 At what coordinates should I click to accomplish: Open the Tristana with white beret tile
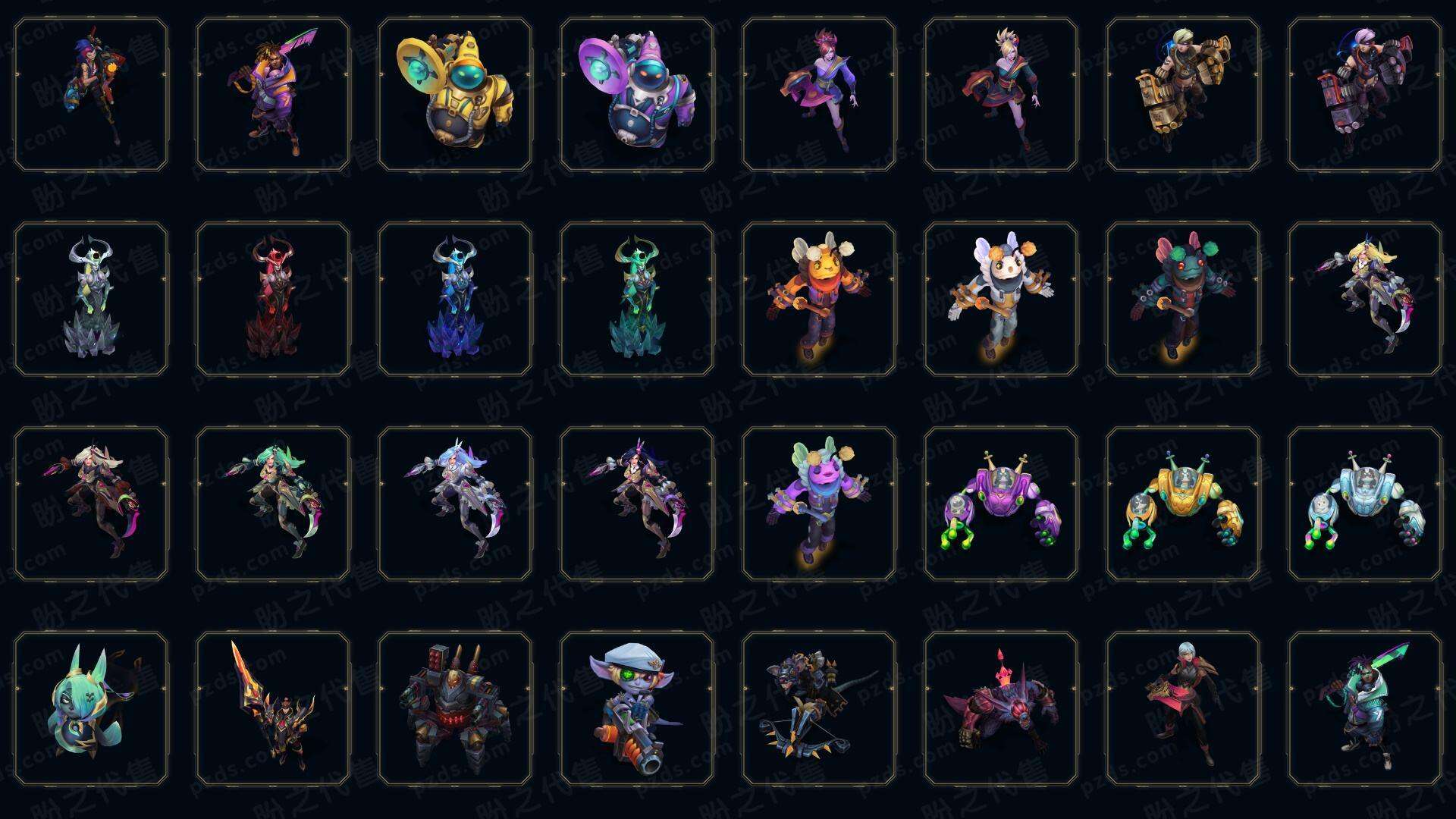tap(637, 708)
